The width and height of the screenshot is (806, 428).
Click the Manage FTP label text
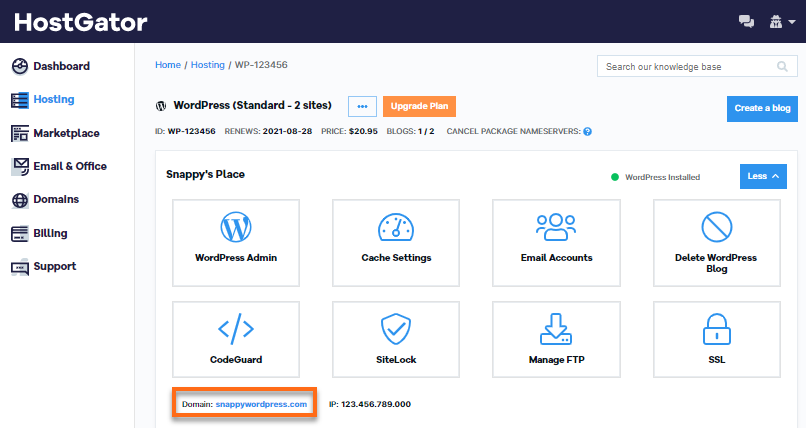click(x=557, y=360)
